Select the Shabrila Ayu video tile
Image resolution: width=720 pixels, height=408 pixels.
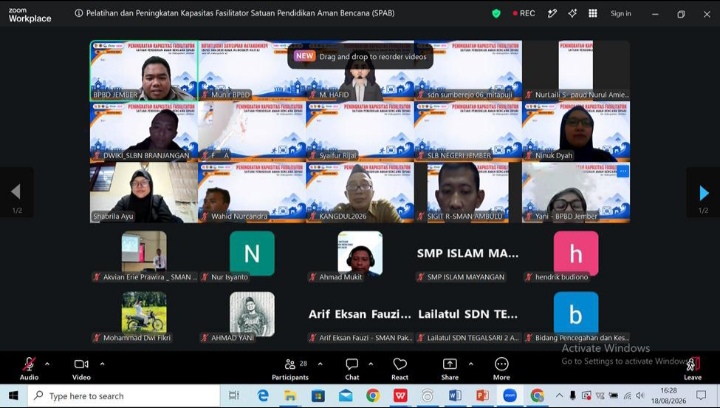tap(144, 192)
